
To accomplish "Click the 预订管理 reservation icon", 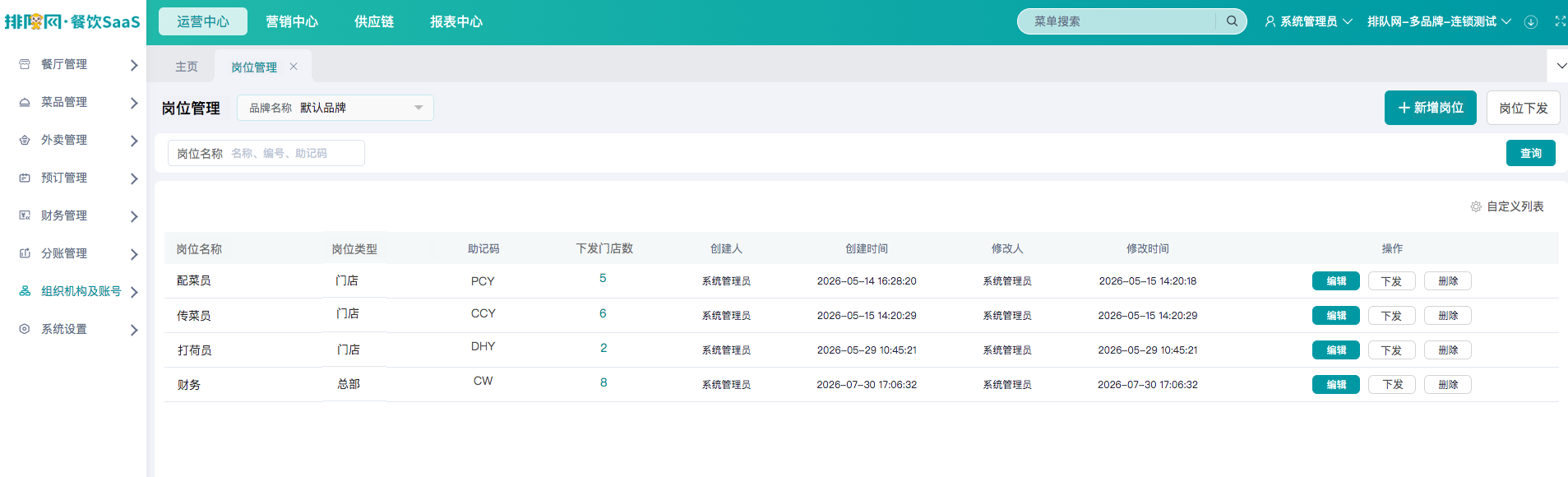I will (25, 178).
